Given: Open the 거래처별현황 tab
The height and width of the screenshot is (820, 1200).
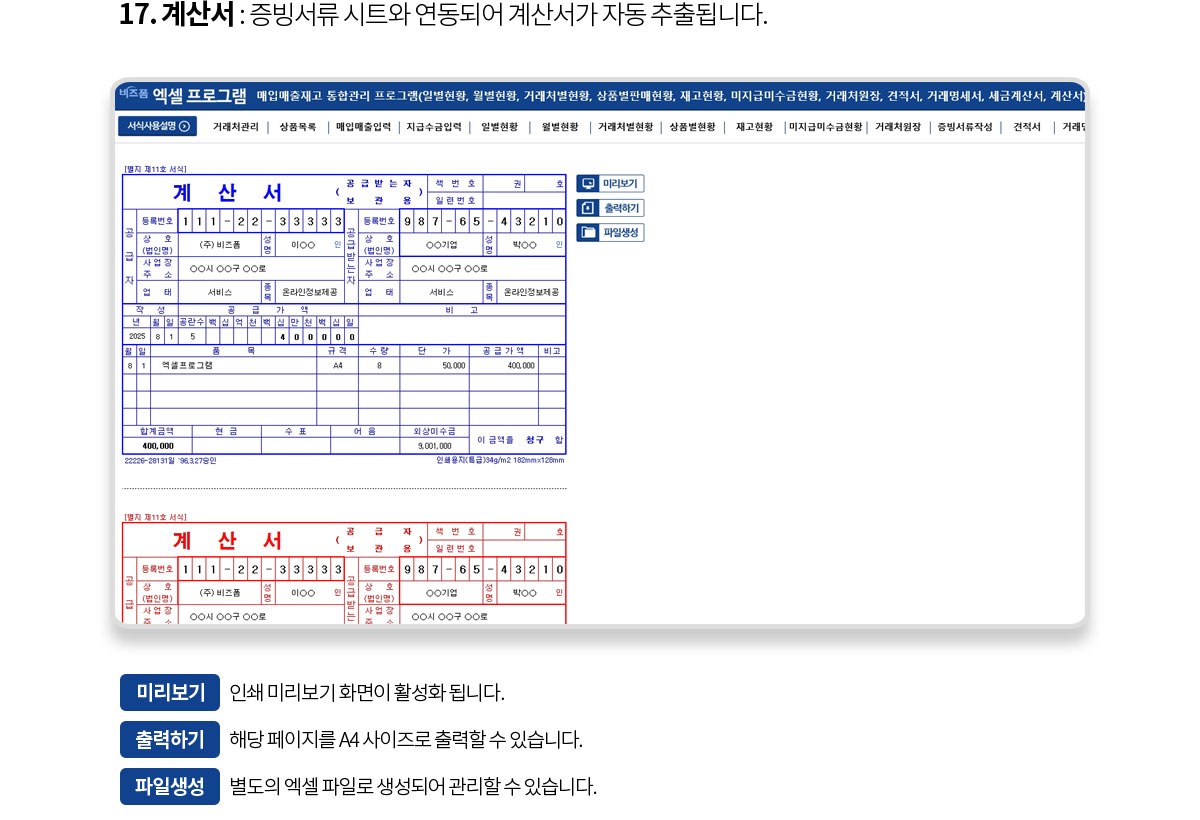Looking at the screenshot, I should pyautogui.click(x=625, y=127).
